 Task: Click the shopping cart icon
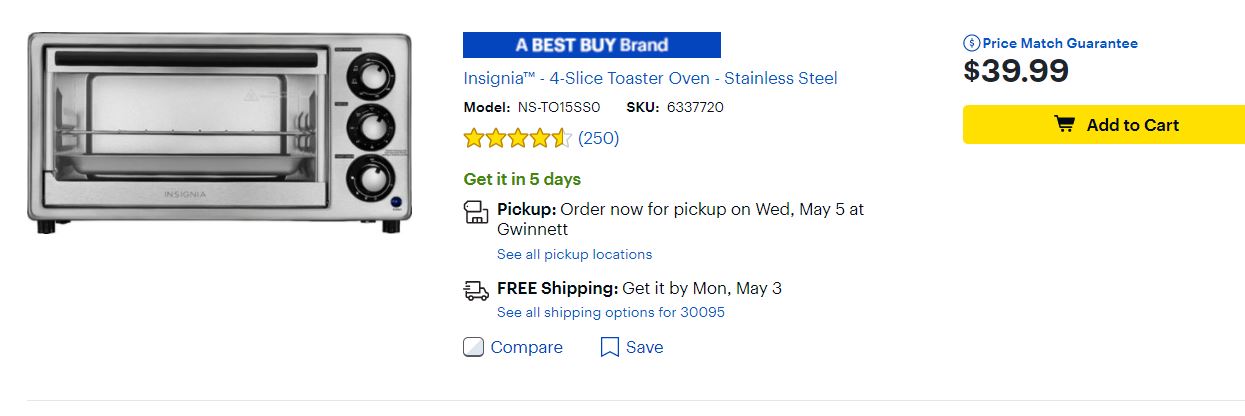coord(1065,125)
